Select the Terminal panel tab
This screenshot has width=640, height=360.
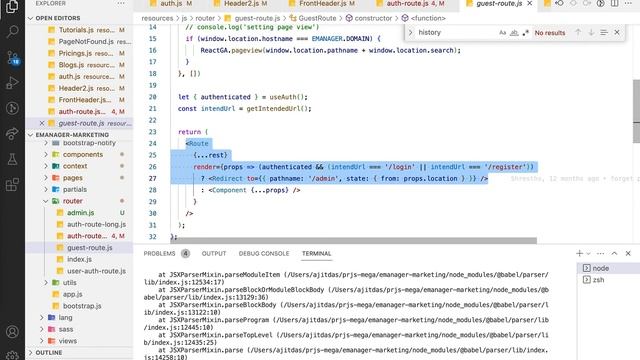[x=316, y=253]
